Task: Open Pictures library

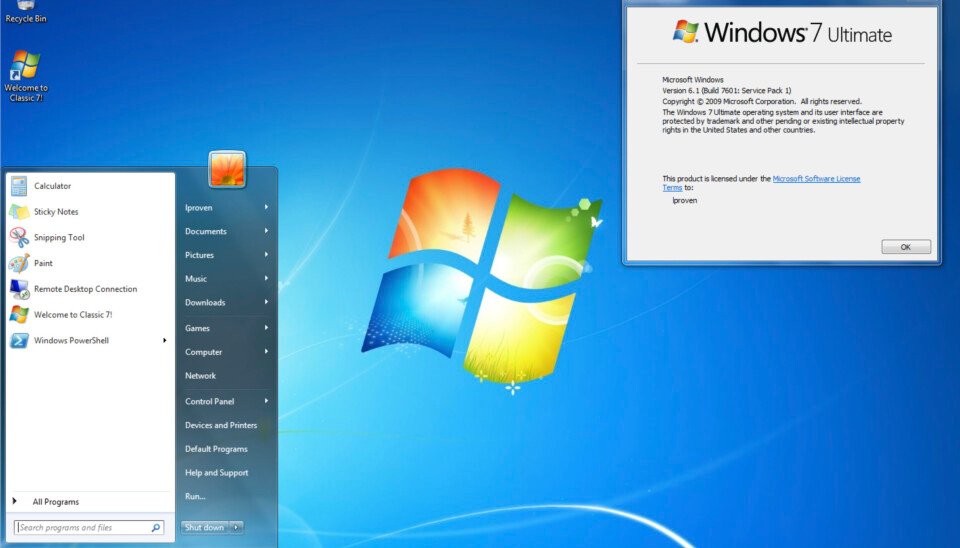Action: pyautogui.click(x=200, y=255)
